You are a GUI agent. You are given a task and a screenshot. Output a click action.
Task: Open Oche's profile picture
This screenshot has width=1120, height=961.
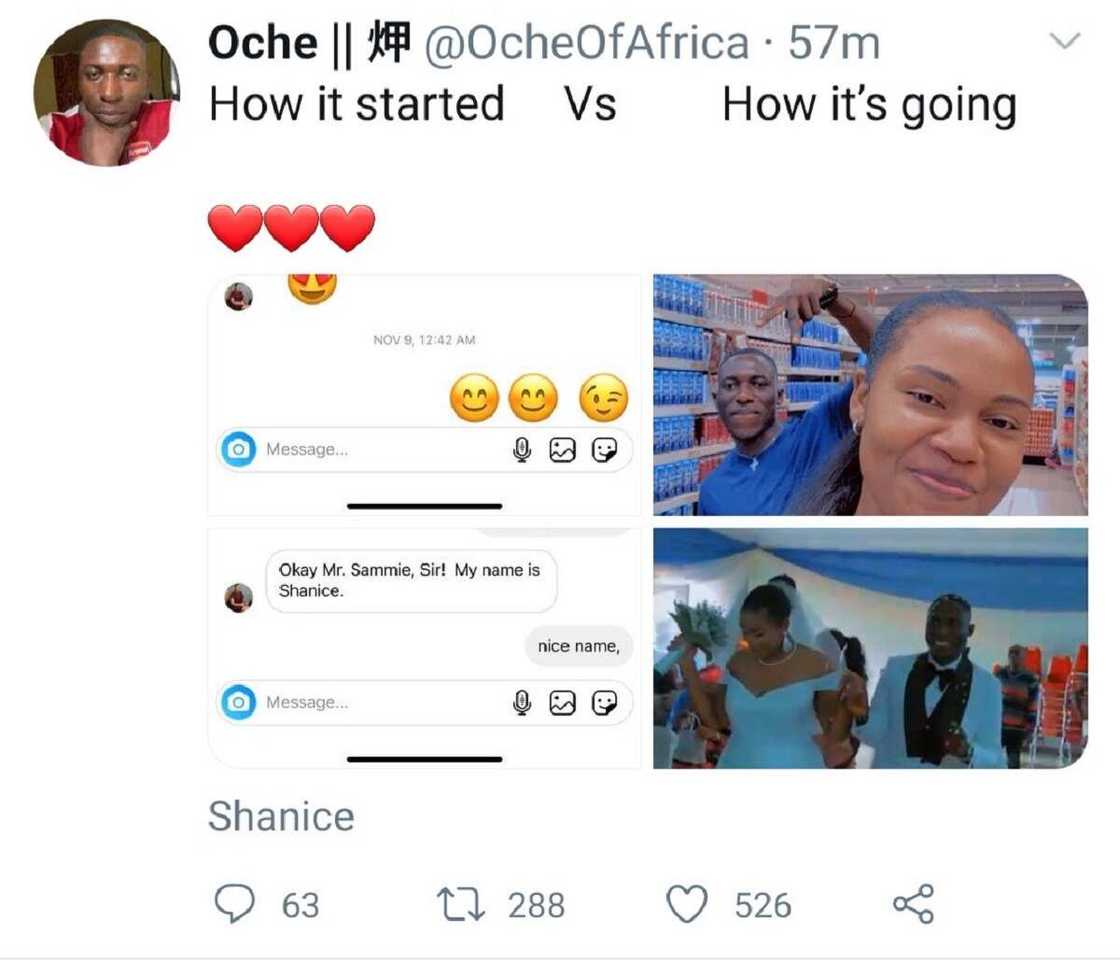coord(106,91)
